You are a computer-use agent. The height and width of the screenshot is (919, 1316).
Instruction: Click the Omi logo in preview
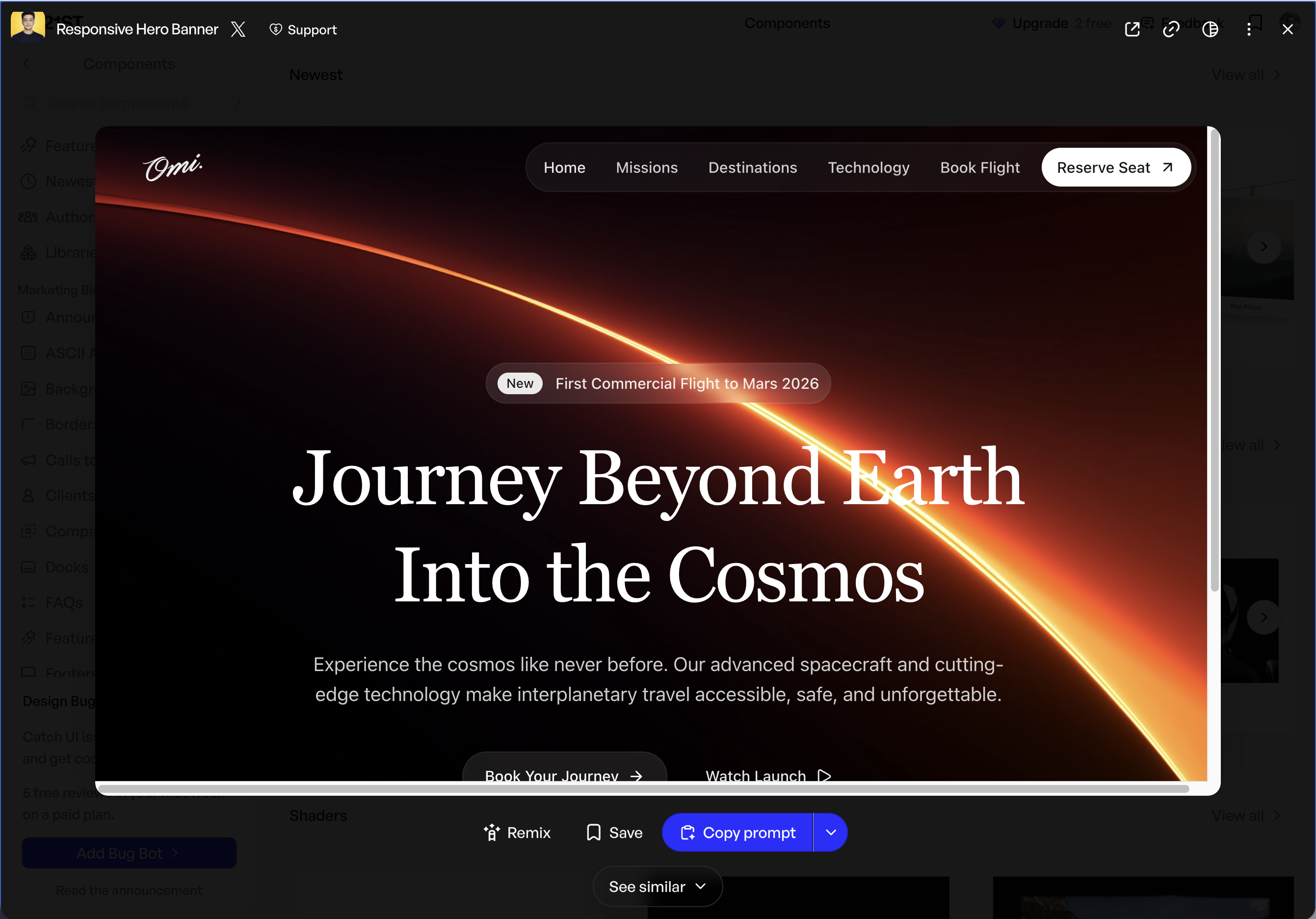[173, 167]
